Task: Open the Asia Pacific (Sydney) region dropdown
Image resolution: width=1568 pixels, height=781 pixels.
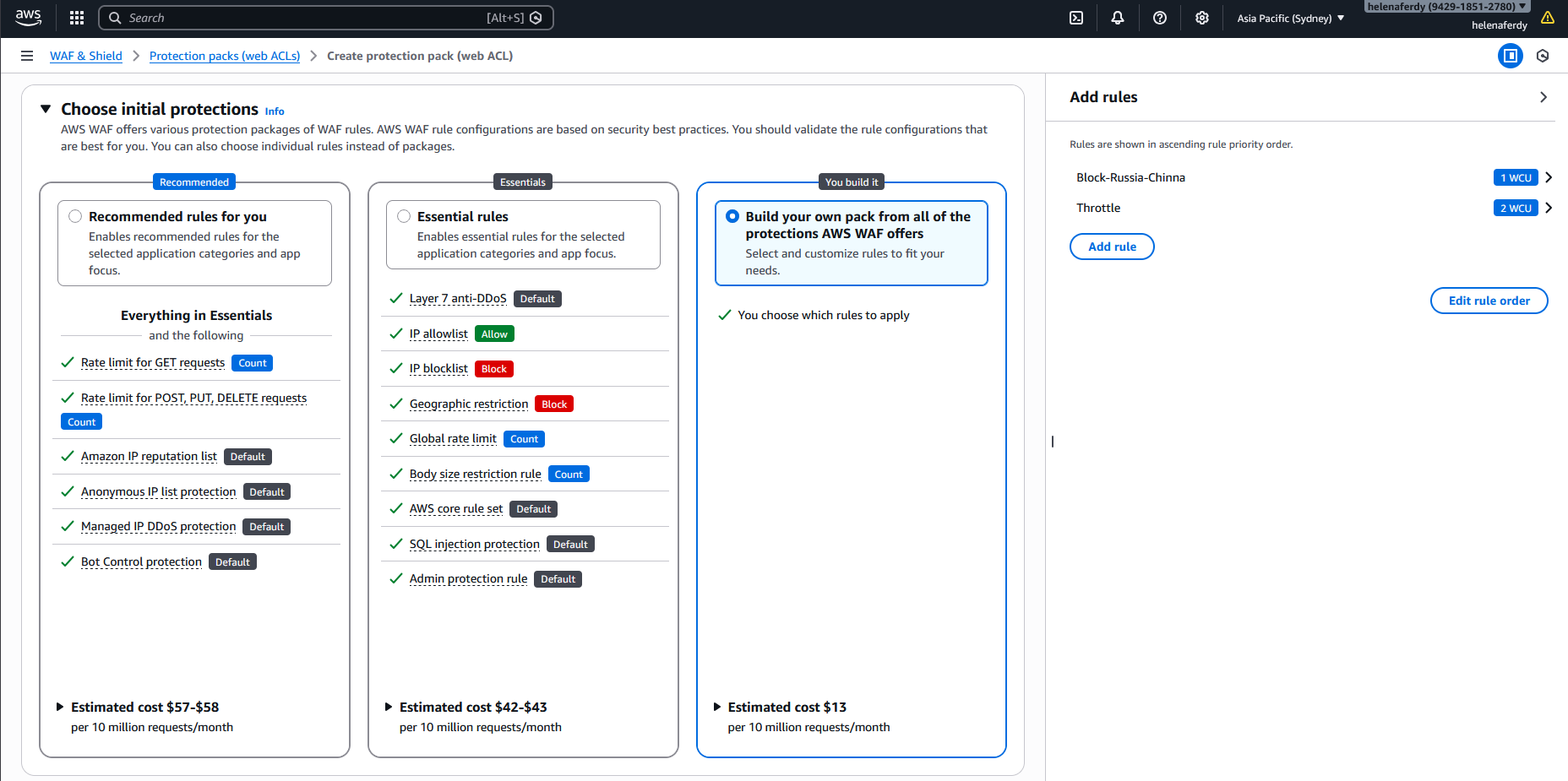Action: click(x=1290, y=18)
